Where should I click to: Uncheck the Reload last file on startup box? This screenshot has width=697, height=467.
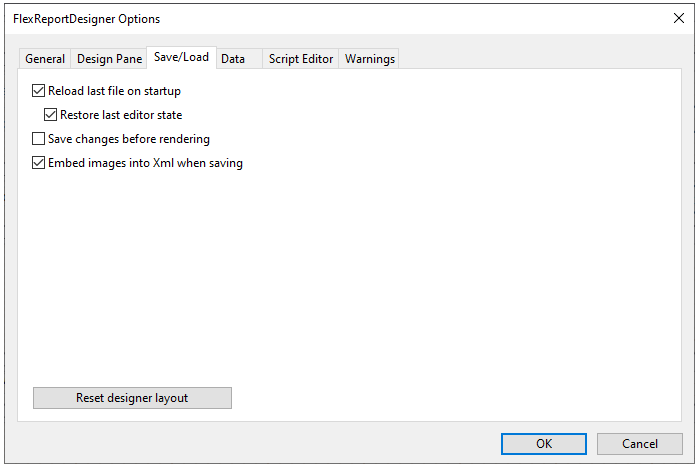pyautogui.click(x=39, y=91)
